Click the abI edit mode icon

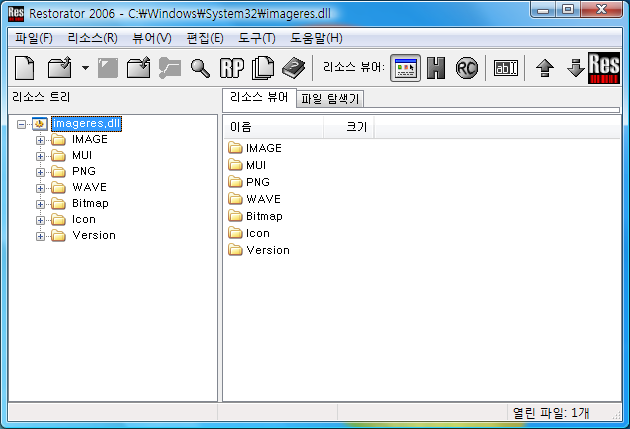click(x=505, y=68)
